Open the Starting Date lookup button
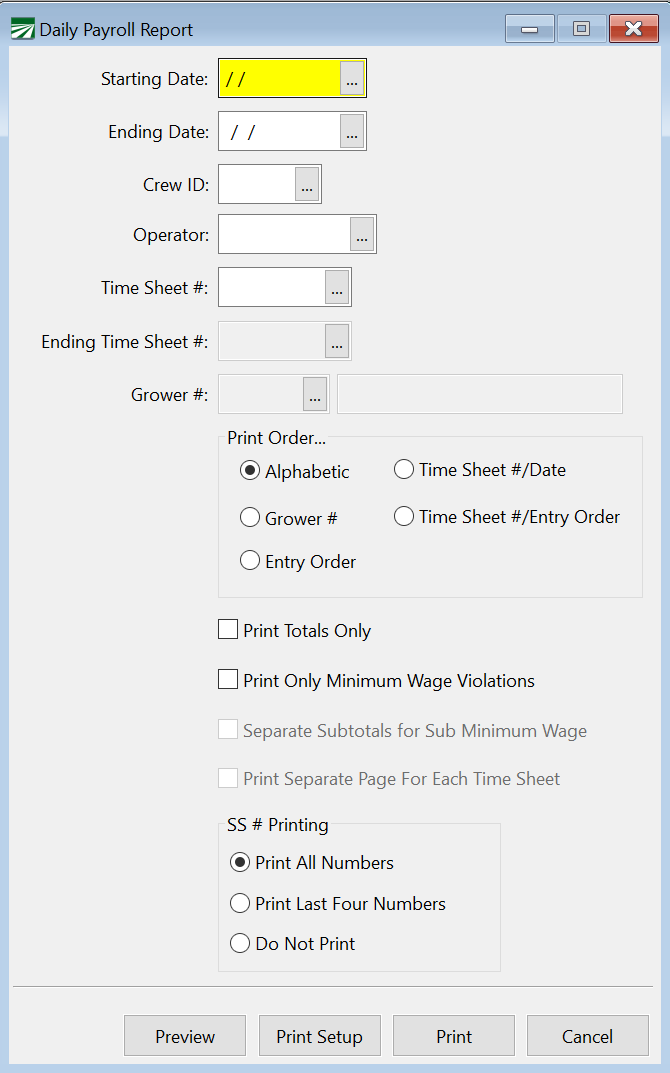This screenshot has height=1073, width=670. 352,81
